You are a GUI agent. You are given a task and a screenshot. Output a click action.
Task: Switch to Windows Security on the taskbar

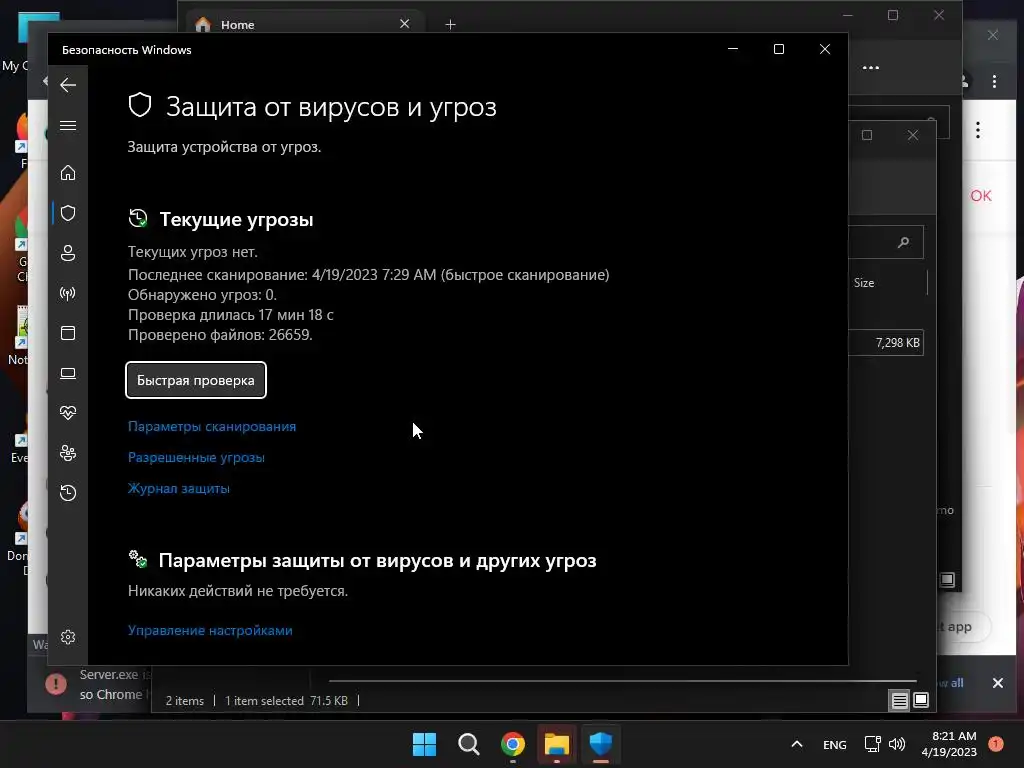coord(600,744)
